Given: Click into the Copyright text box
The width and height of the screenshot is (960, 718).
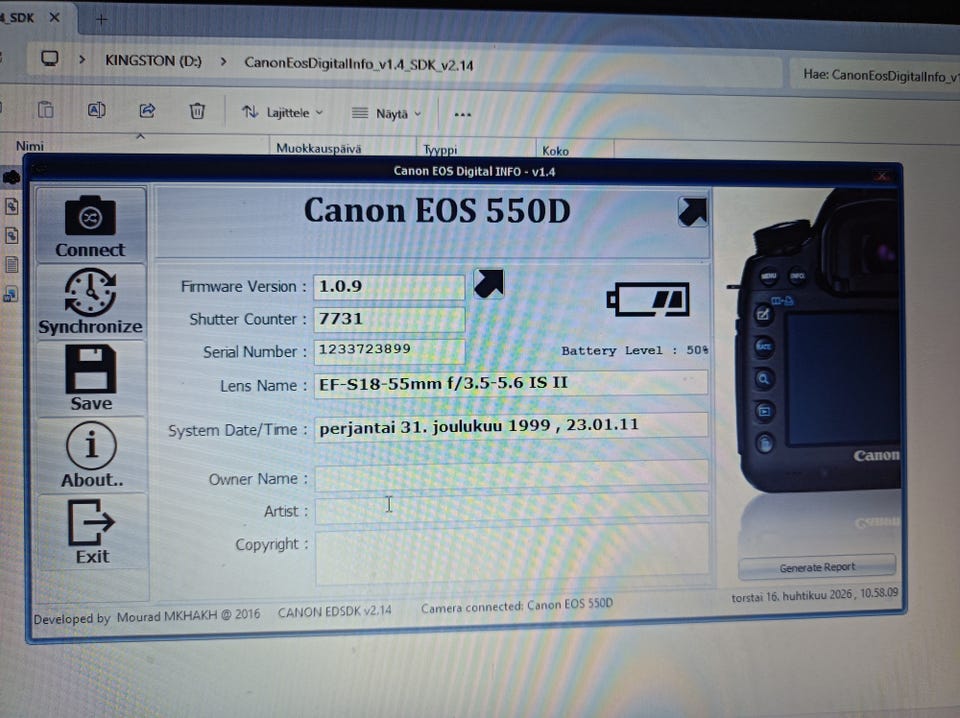Looking at the screenshot, I should click(512, 556).
